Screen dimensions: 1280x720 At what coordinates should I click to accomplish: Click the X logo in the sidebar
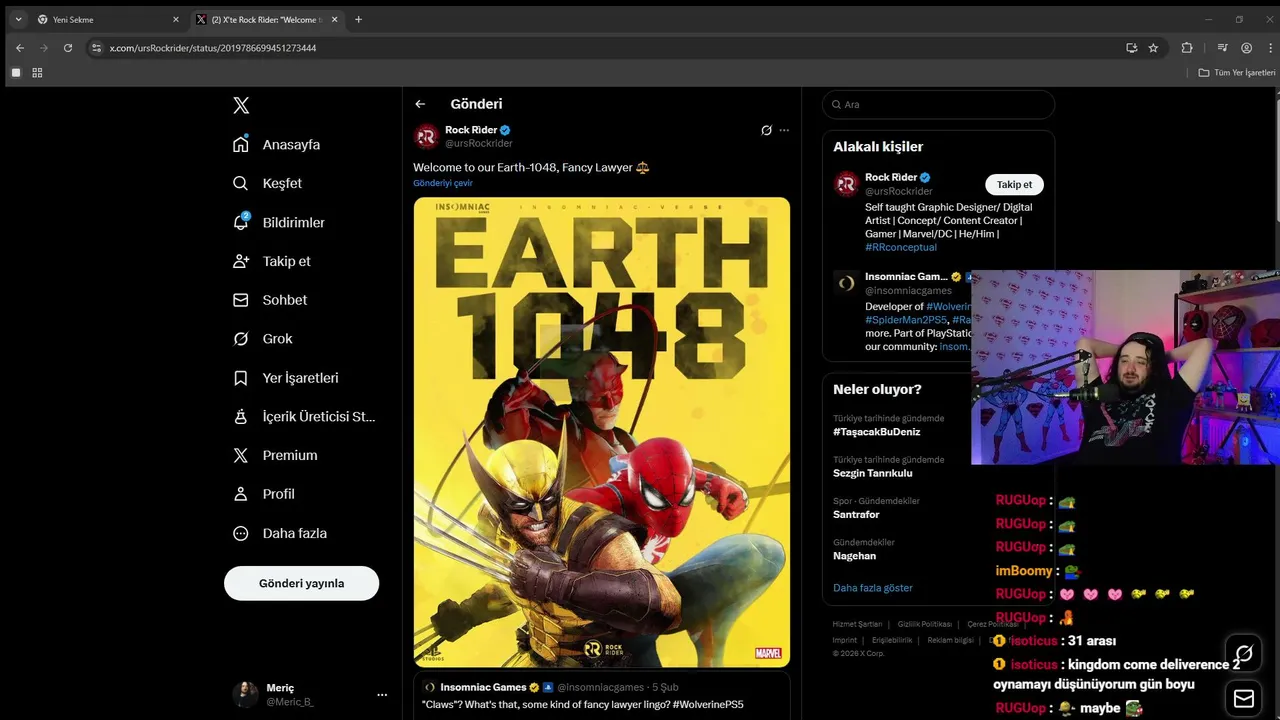coord(241,105)
